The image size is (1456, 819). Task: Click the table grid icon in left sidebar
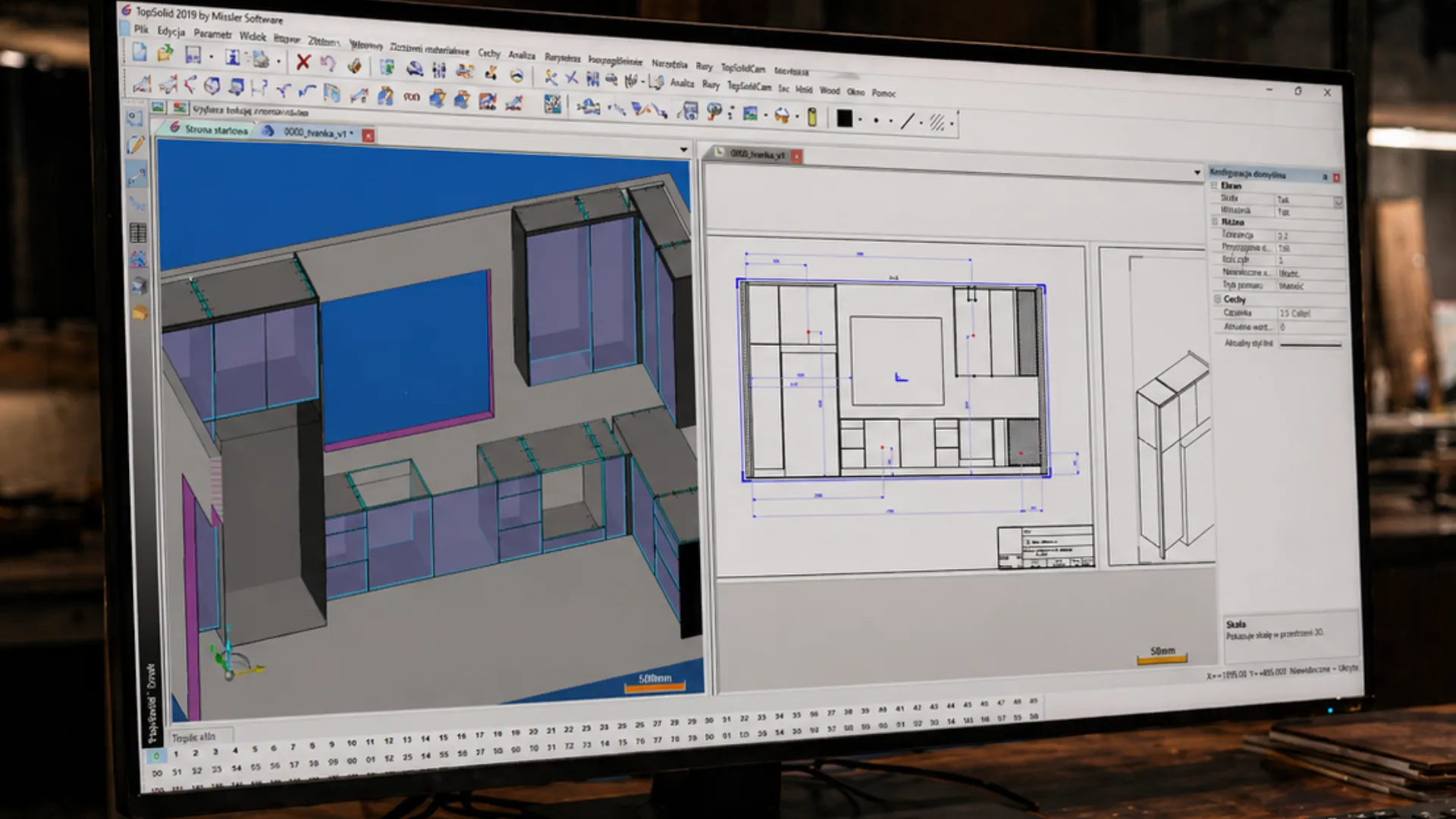138,232
